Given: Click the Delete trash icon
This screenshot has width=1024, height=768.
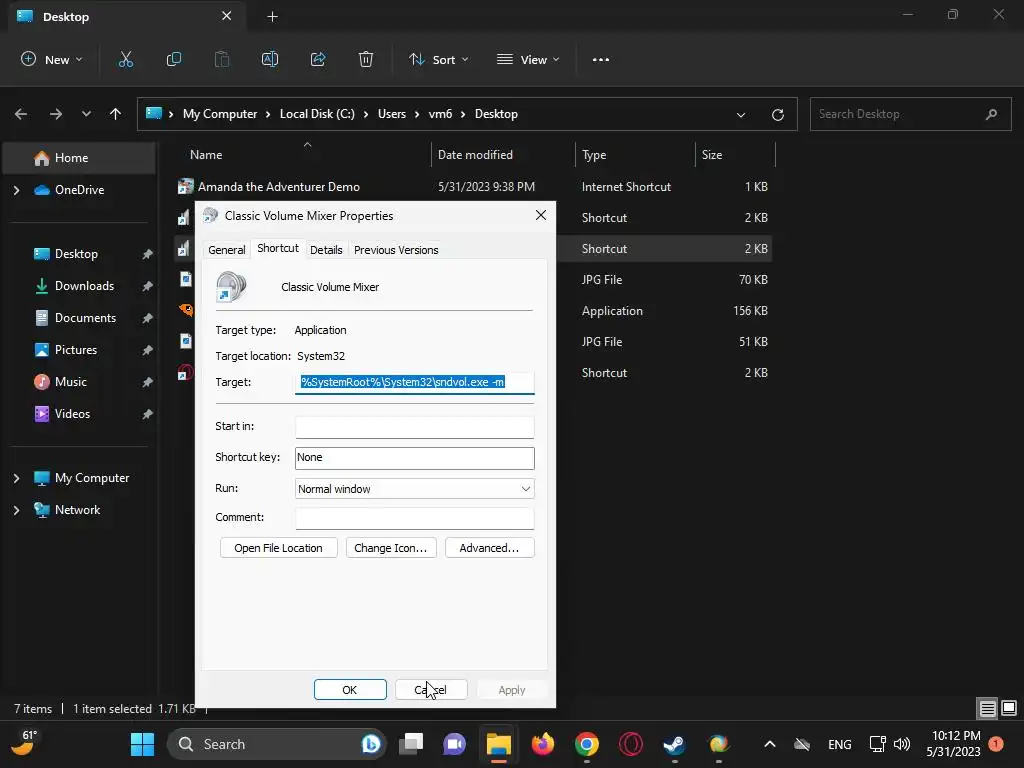Looking at the screenshot, I should (x=366, y=59).
